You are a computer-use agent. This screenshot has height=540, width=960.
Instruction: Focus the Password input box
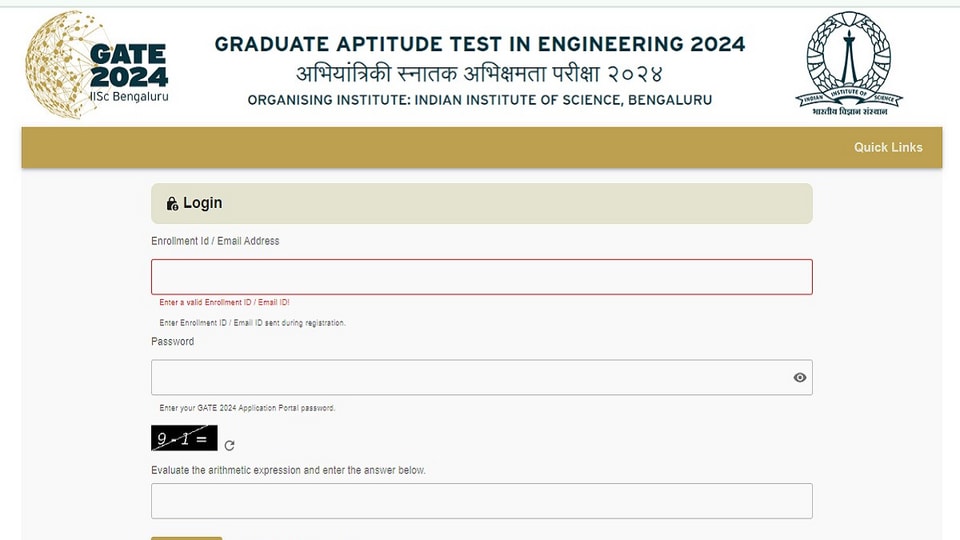482,377
